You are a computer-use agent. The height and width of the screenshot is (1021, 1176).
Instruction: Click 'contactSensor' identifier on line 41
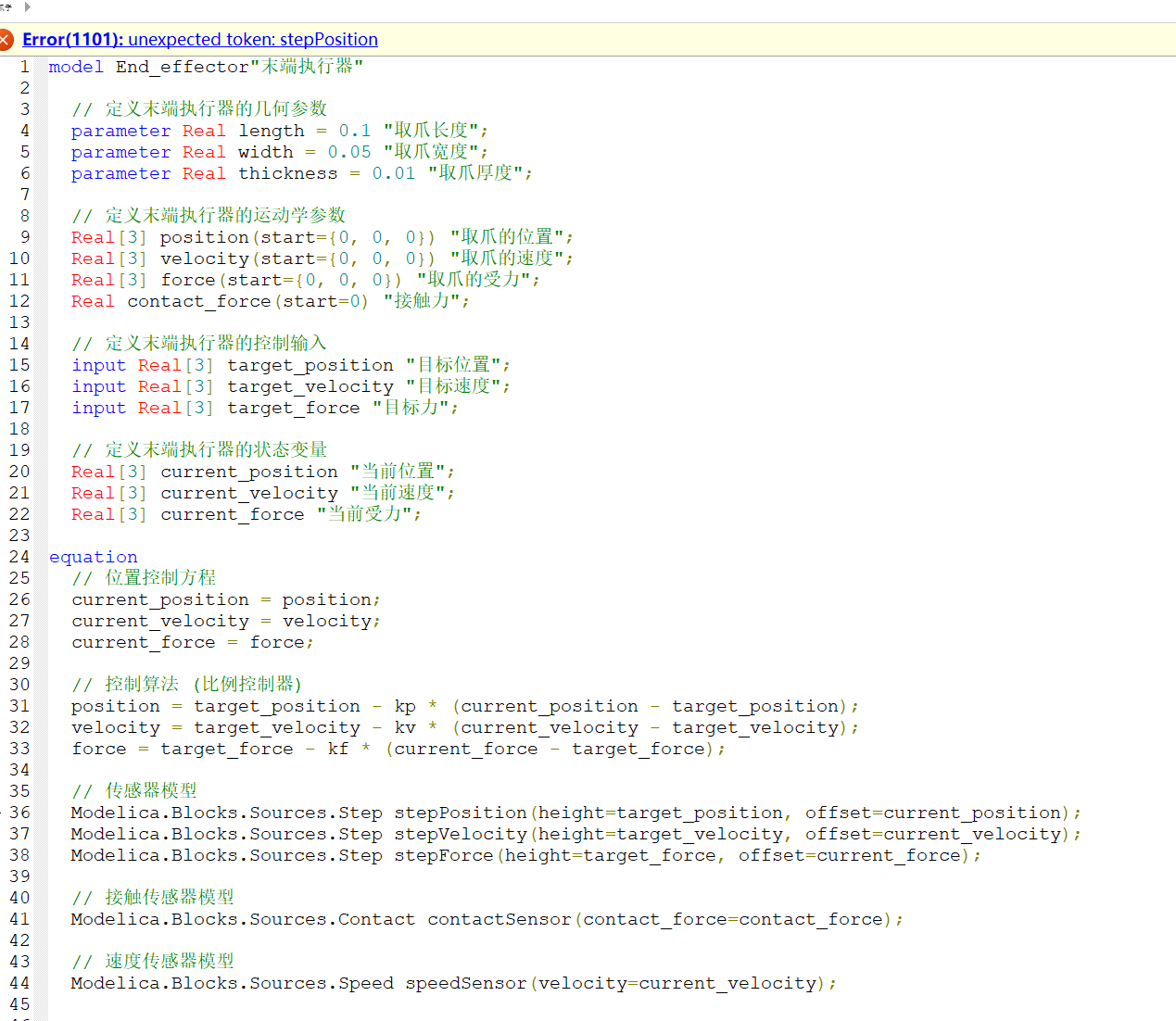499,919
